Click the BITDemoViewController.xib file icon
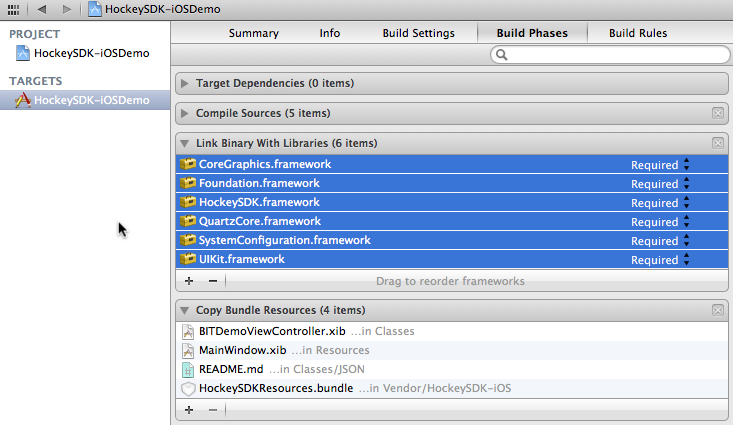 [187, 331]
